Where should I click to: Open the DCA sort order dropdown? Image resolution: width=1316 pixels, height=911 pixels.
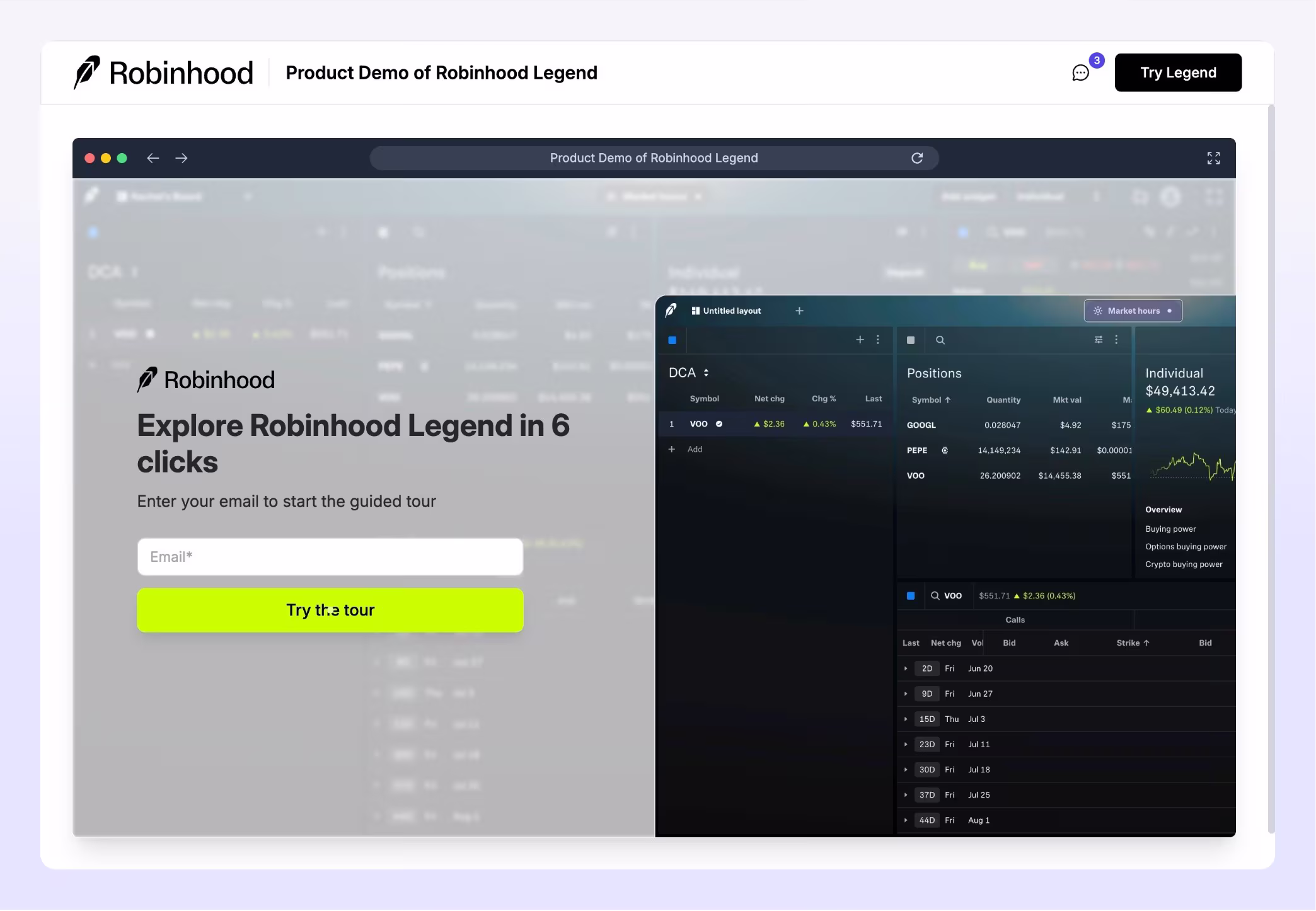707,372
